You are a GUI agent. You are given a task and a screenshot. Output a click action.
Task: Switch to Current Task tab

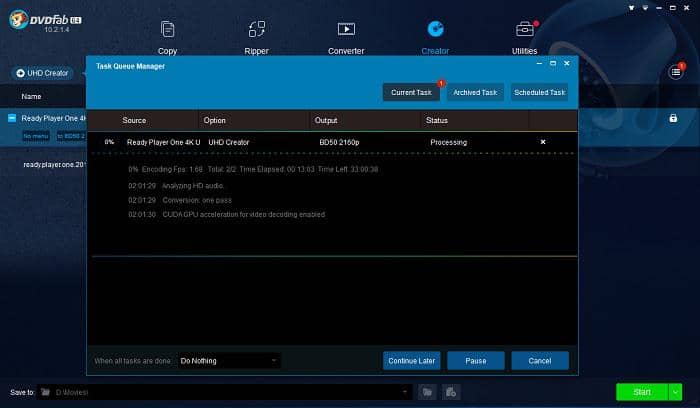[411, 92]
